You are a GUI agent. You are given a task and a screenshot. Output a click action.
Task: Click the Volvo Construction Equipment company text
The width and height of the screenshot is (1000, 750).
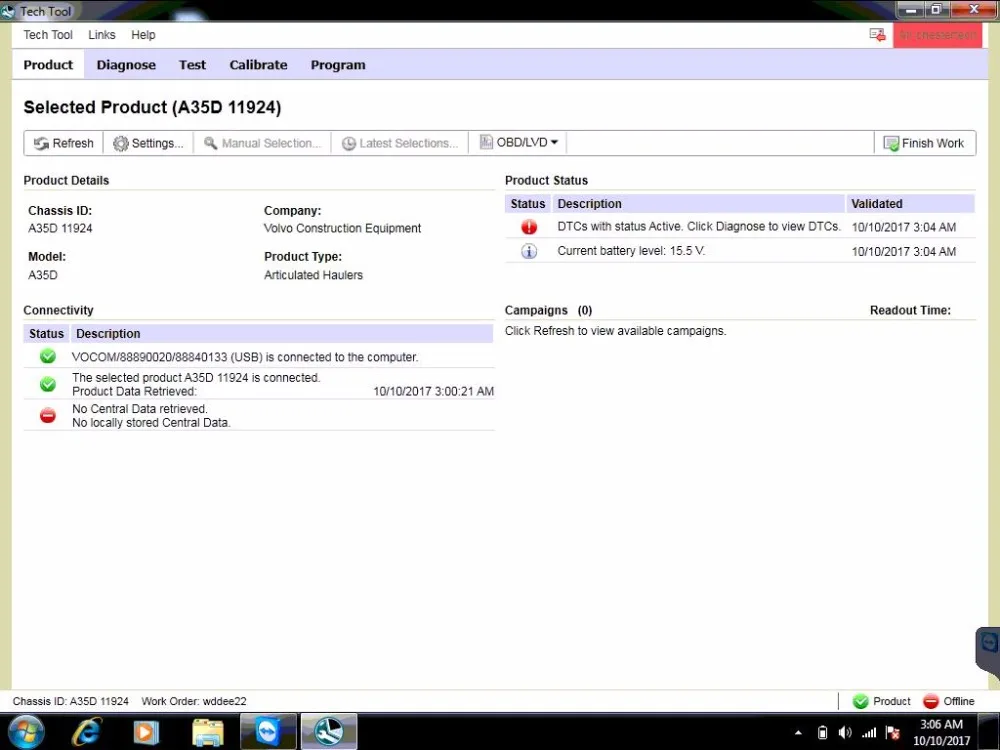[x=342, y=228]
